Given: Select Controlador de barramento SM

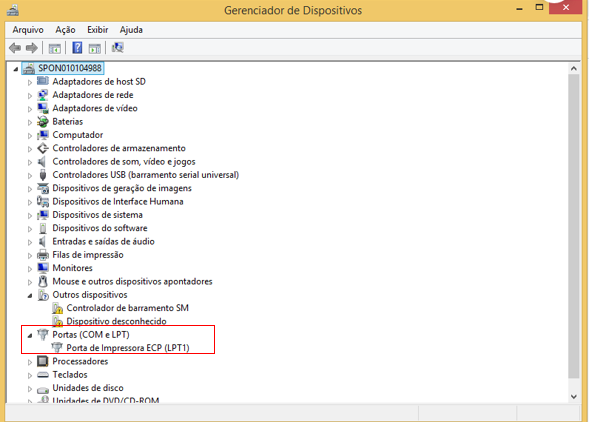Looking at the screenshot, I should pos(127,308).
